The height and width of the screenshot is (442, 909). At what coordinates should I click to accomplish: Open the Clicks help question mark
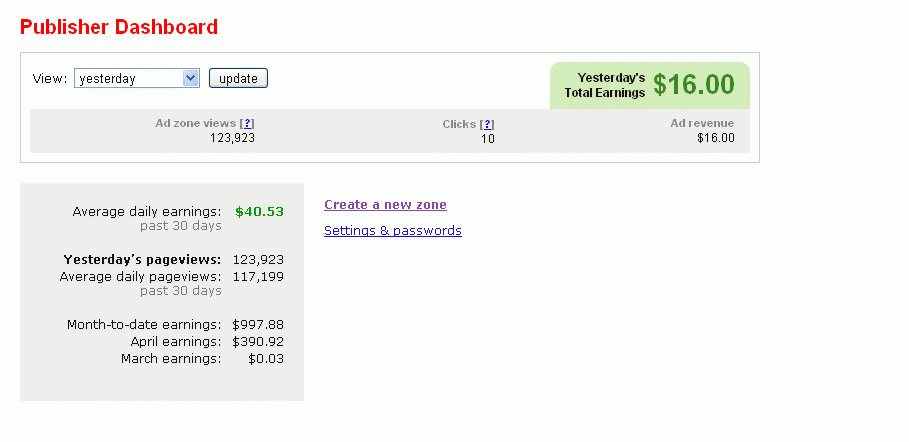pyautogui.click(x=487, y=125)
